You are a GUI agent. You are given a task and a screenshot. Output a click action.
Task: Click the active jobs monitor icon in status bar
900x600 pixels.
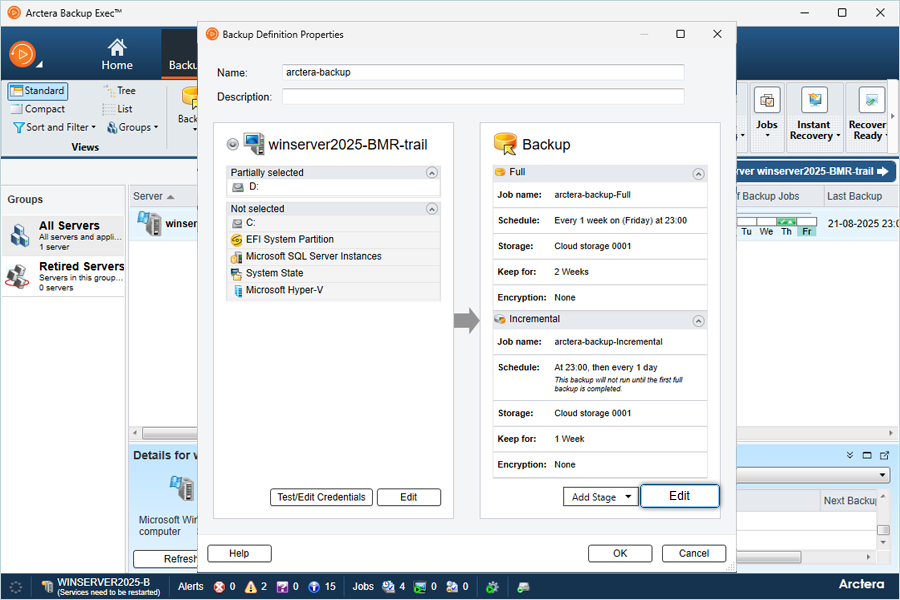pos(420,587)
